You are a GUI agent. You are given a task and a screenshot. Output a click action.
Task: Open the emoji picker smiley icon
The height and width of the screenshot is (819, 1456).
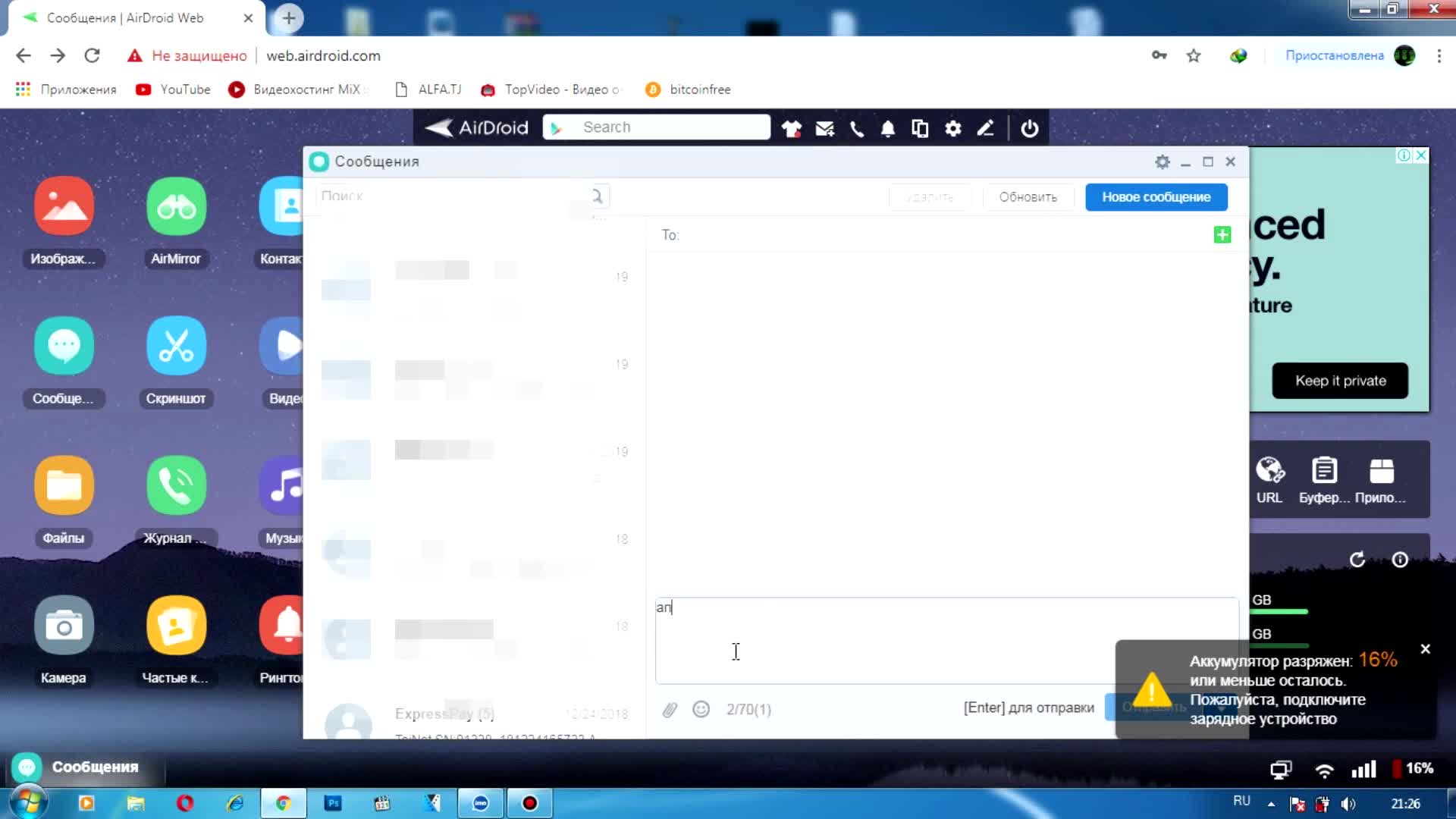tap(701, 709)
